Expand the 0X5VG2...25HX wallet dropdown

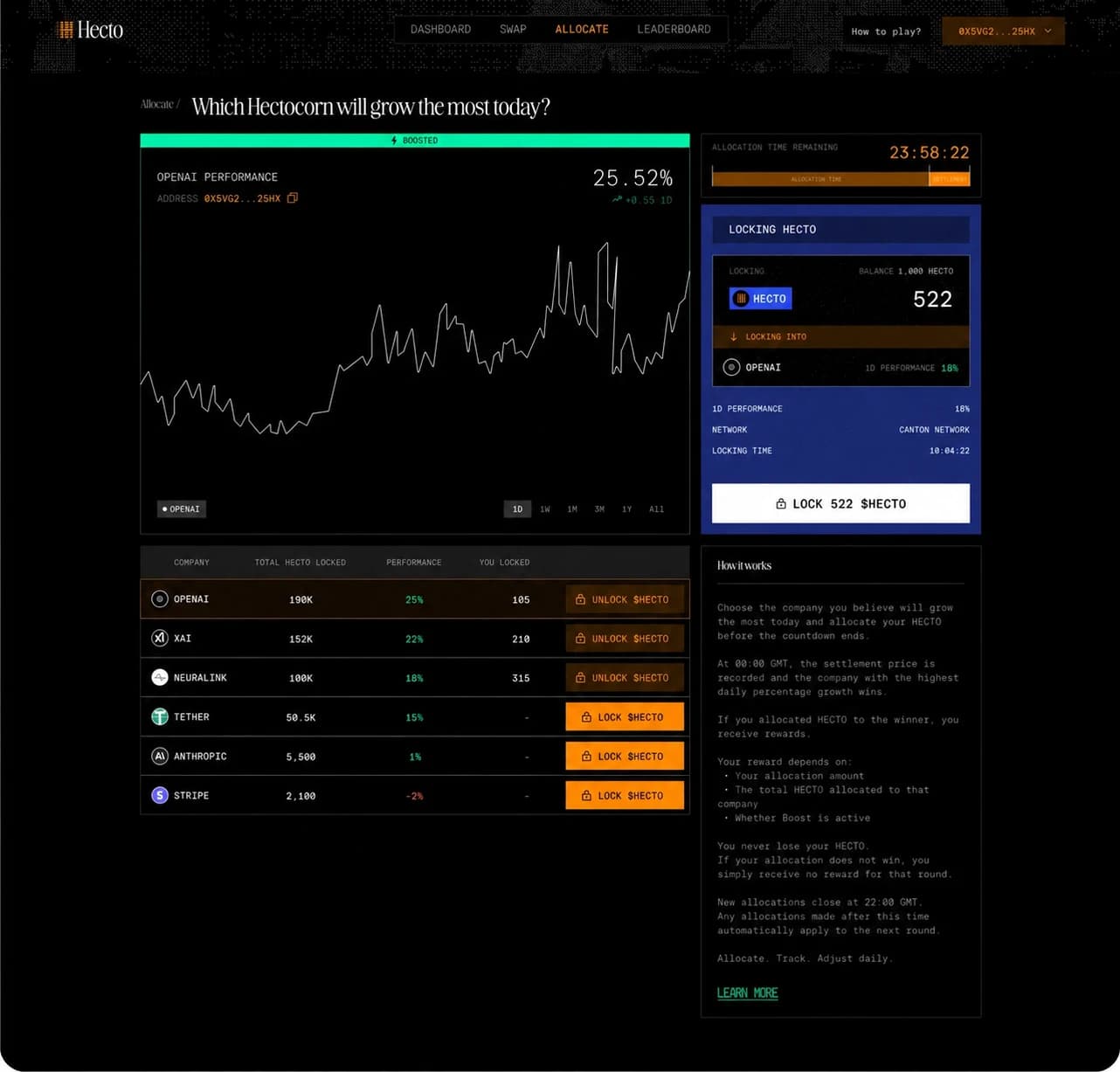pyautogui.click(x=1004, y=31)
